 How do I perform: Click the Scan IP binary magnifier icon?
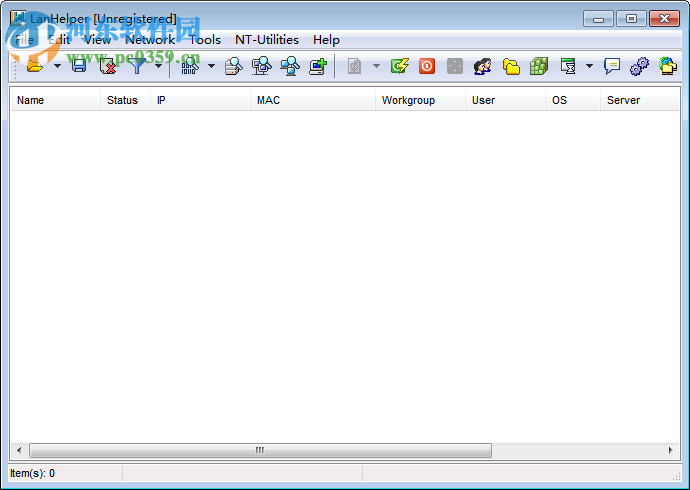190,66
